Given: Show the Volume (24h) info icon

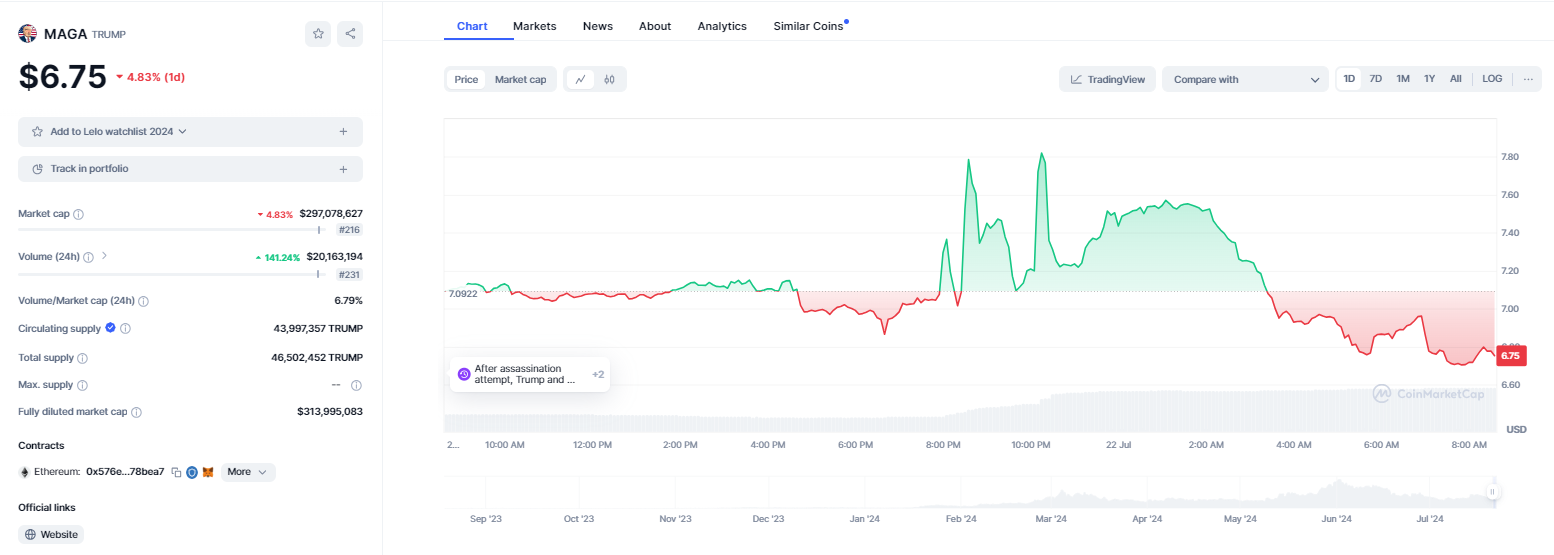Looking at the screenshot, I should point(88,257).
